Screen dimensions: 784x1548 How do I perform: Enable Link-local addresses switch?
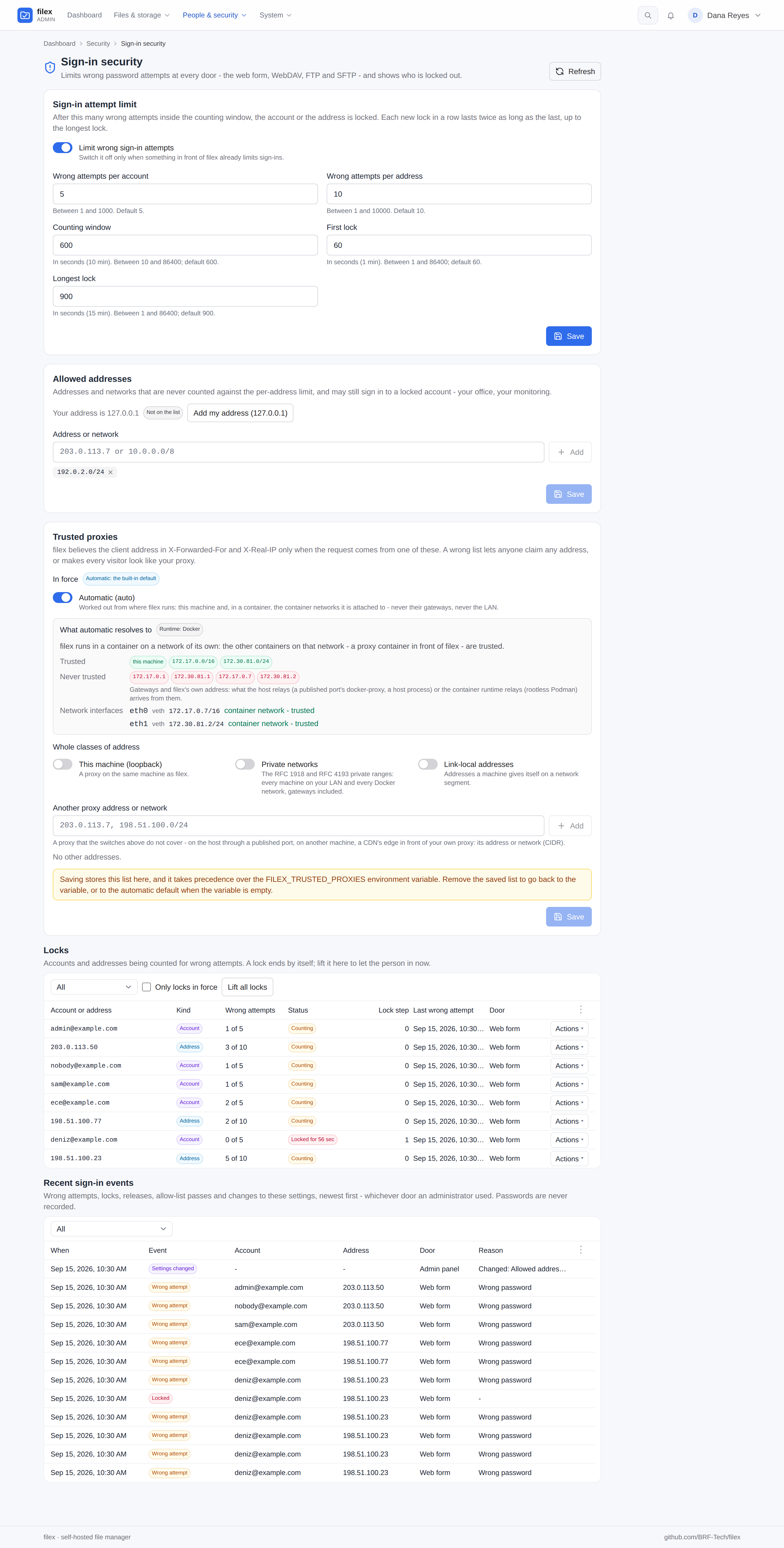[x=428, y=764]
